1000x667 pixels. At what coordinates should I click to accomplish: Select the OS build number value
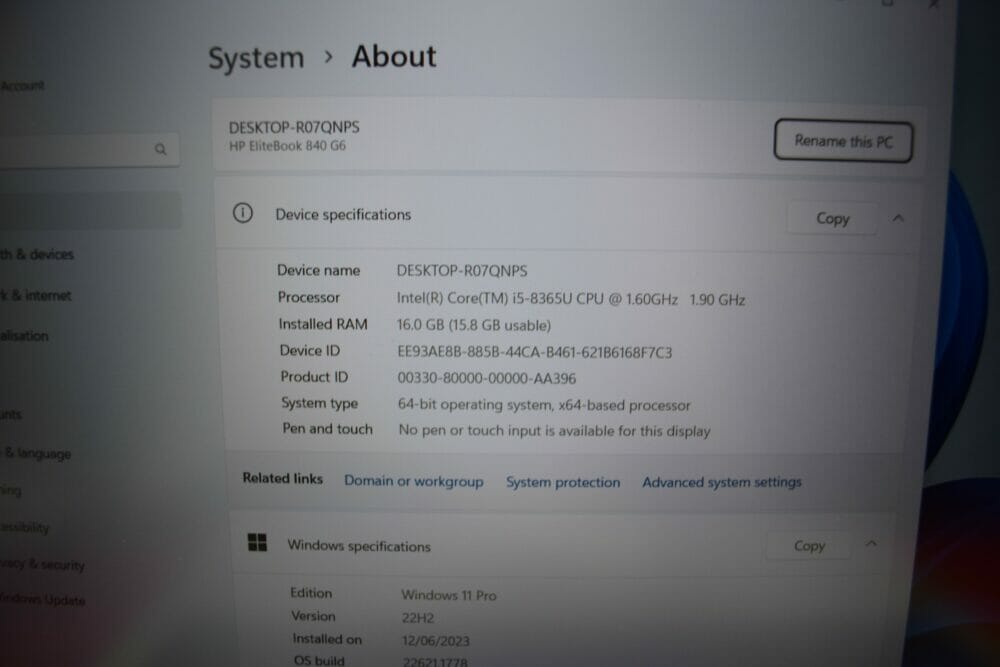click(435, 662)
